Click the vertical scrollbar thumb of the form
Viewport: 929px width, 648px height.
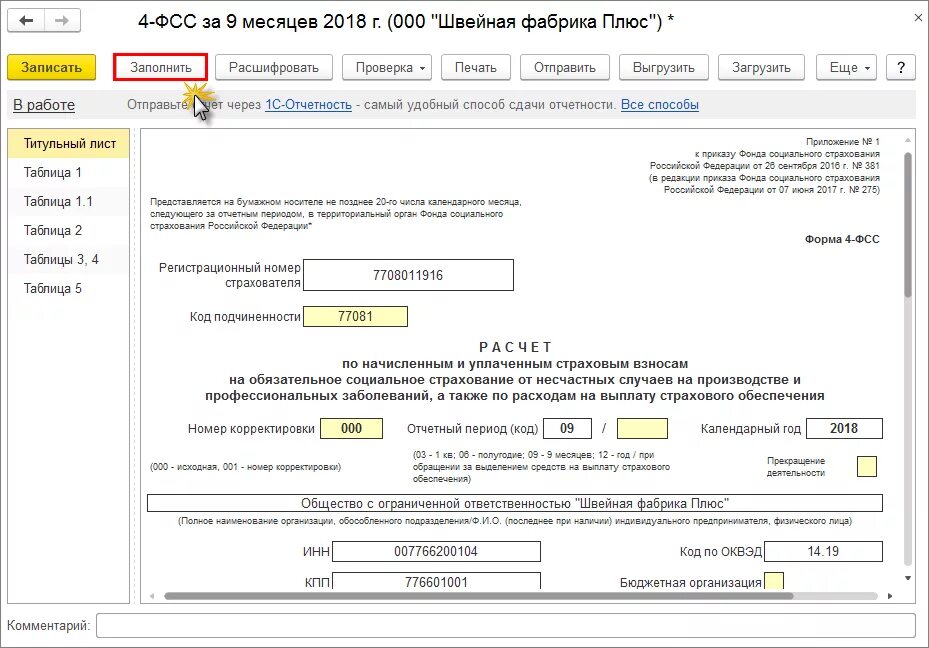pos(908,225)
